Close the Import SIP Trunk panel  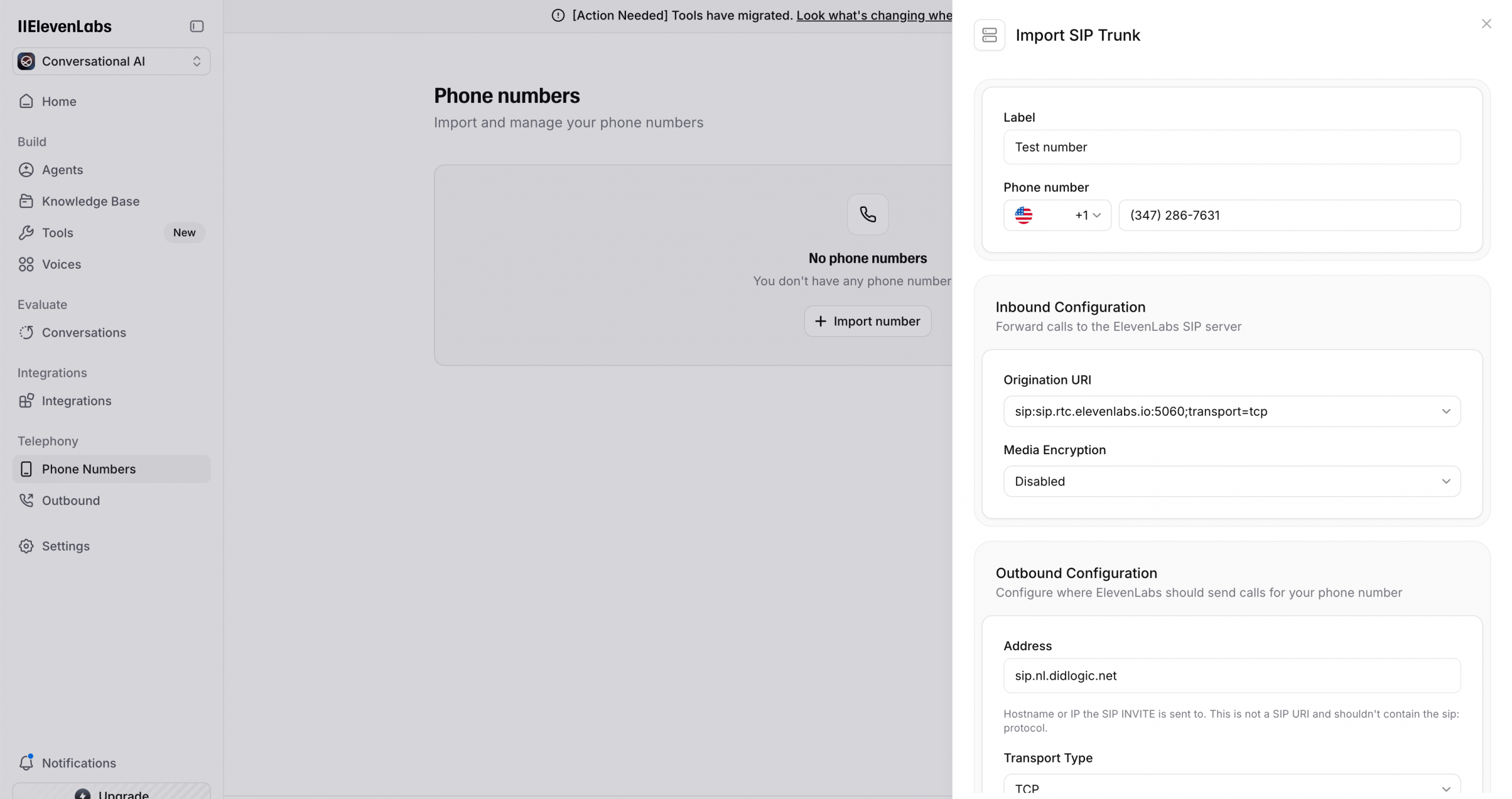pyautogui.click(x=1486, y=24)
